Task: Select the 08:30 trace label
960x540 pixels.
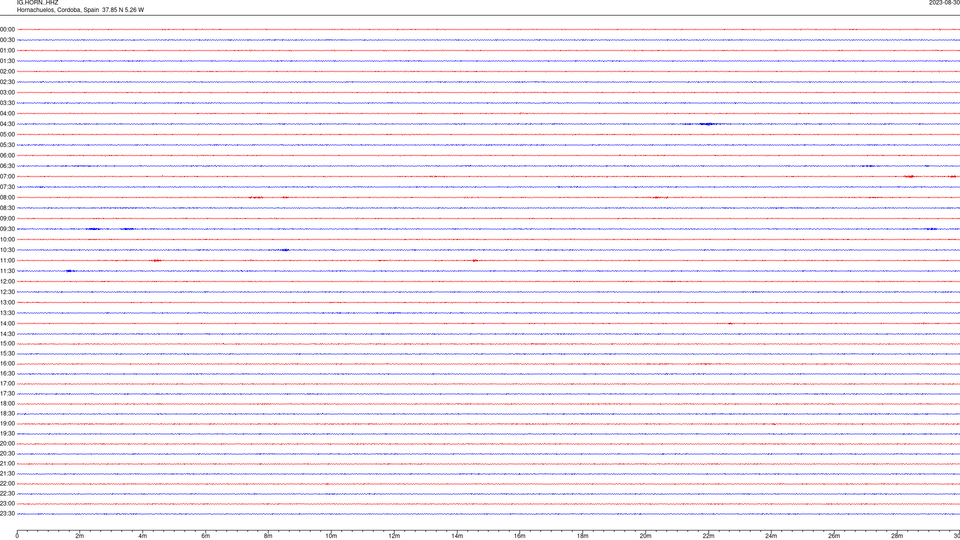Action: [x=7, y=208]
